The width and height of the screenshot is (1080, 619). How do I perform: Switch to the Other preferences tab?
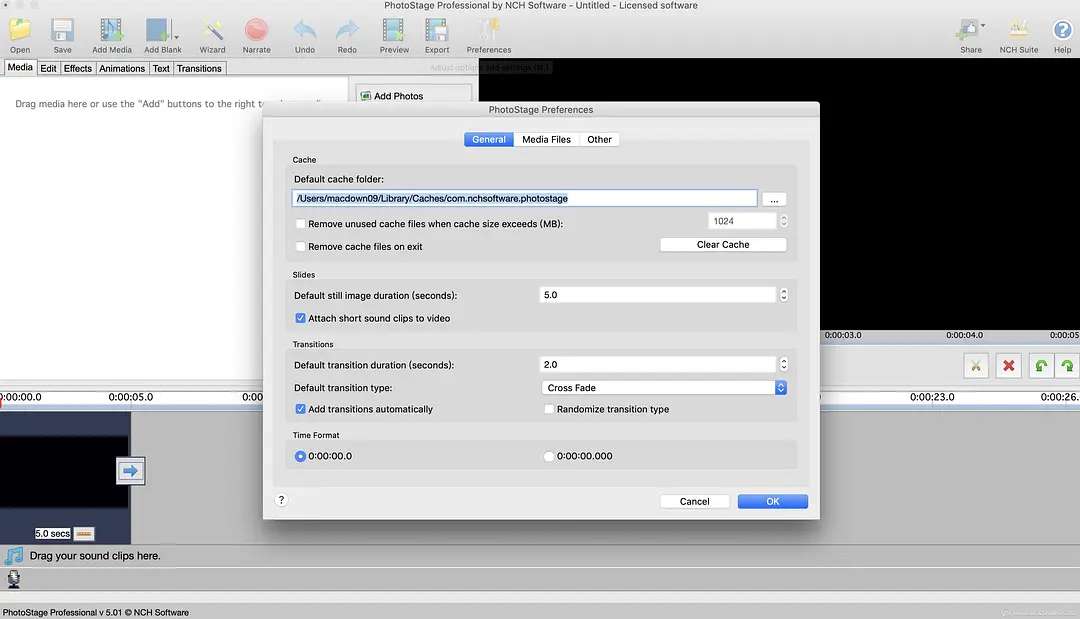coord(599,139)
